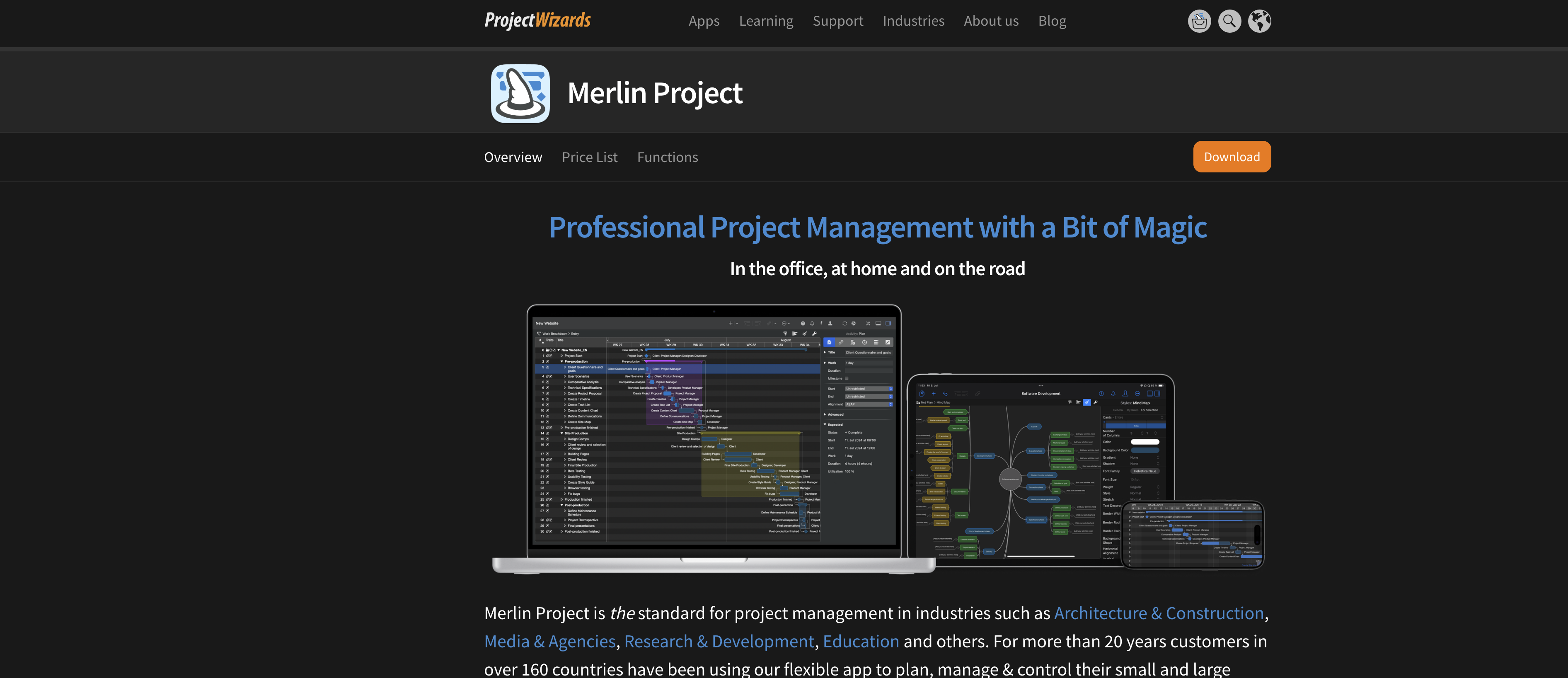
Task: Open the Support menu
Action: (x=837, y=21)
